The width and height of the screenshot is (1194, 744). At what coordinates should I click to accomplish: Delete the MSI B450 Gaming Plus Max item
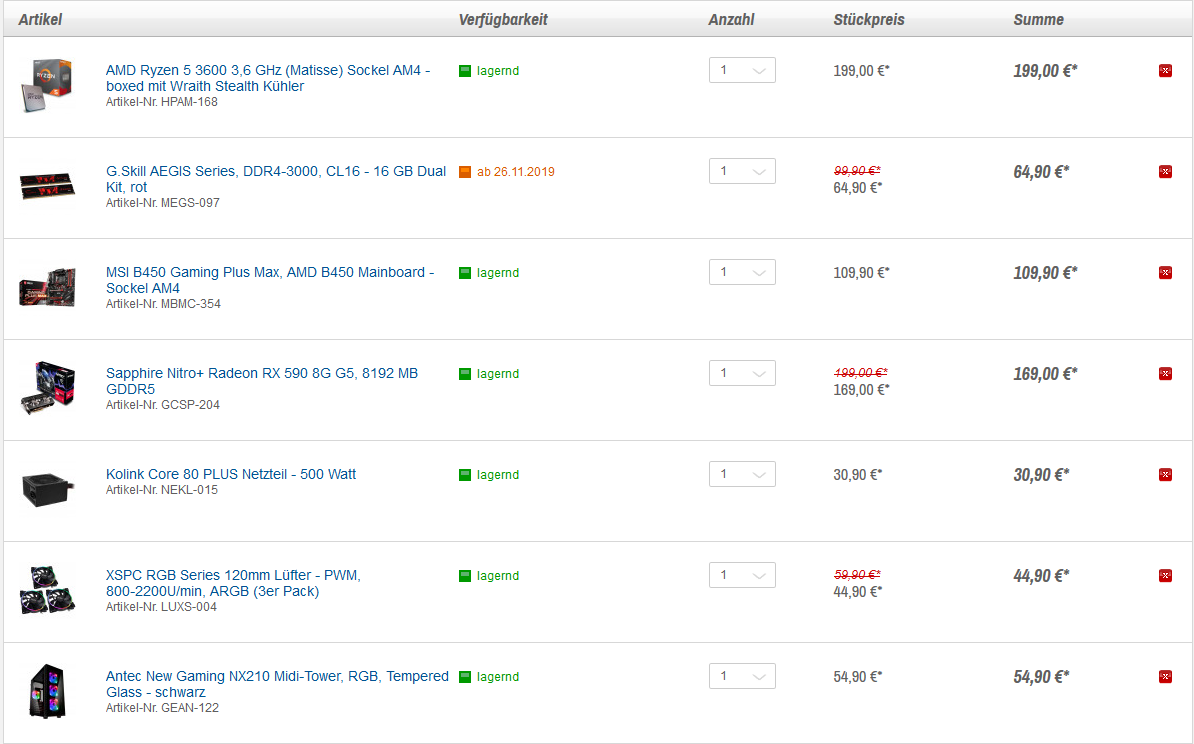point(1165,273)
